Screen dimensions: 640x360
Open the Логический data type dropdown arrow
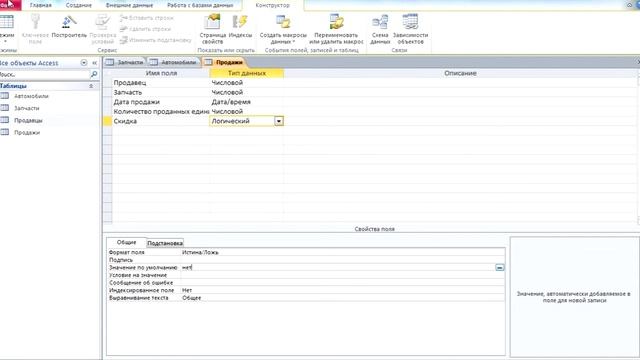[279, 121]
